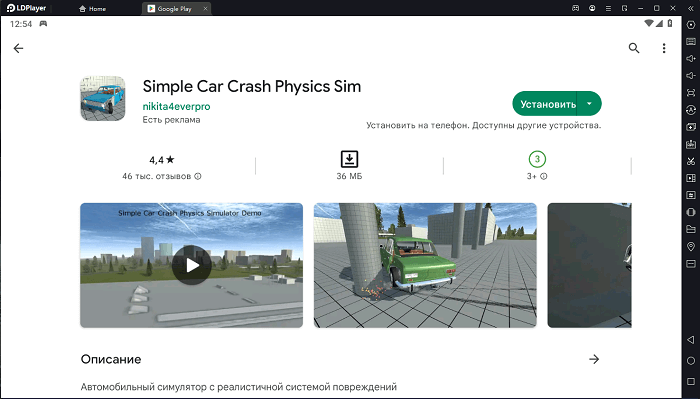This screenshot has width=700, height=399.
Task: Toggle full screen from the sidebar
Action: (691, 93)
